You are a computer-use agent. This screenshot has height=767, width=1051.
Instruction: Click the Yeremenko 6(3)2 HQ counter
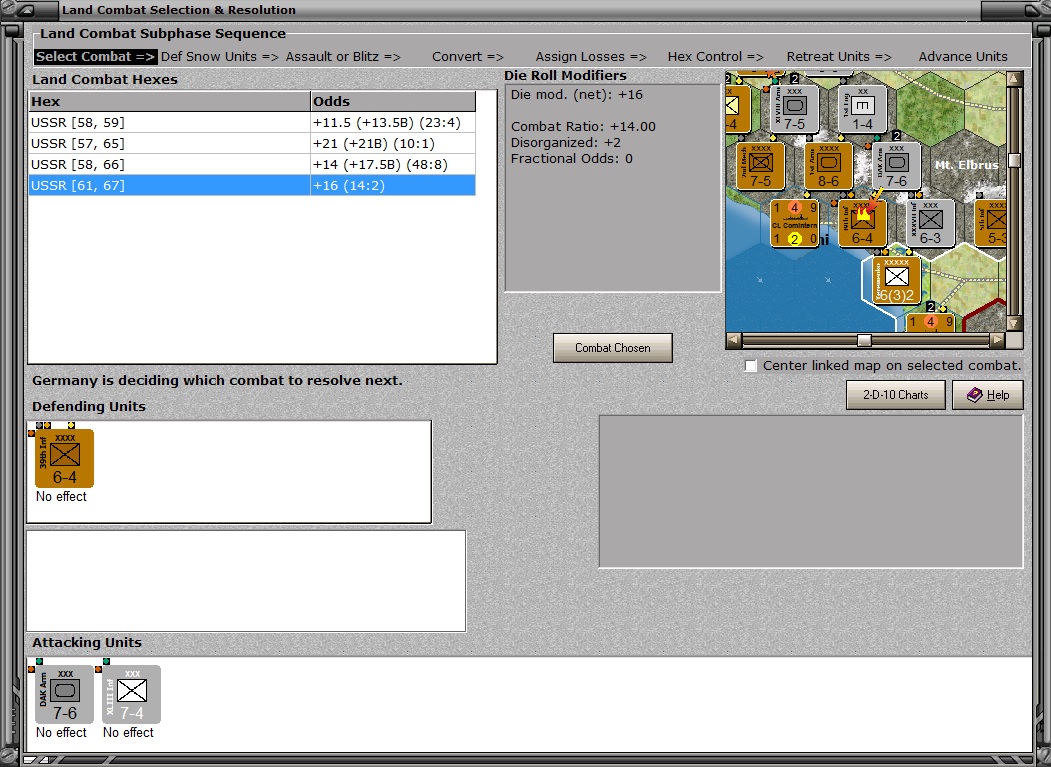pos(897,280)
